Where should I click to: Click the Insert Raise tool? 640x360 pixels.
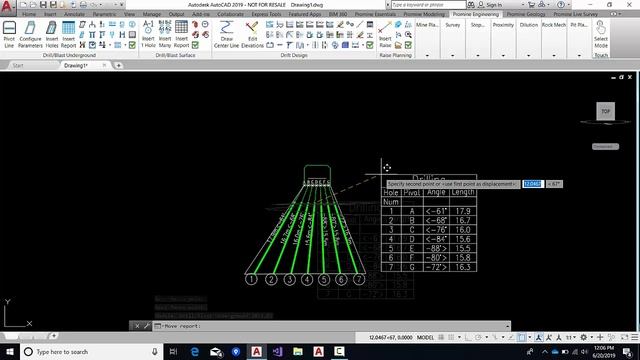pyautogui.click(x=385, y=35)
